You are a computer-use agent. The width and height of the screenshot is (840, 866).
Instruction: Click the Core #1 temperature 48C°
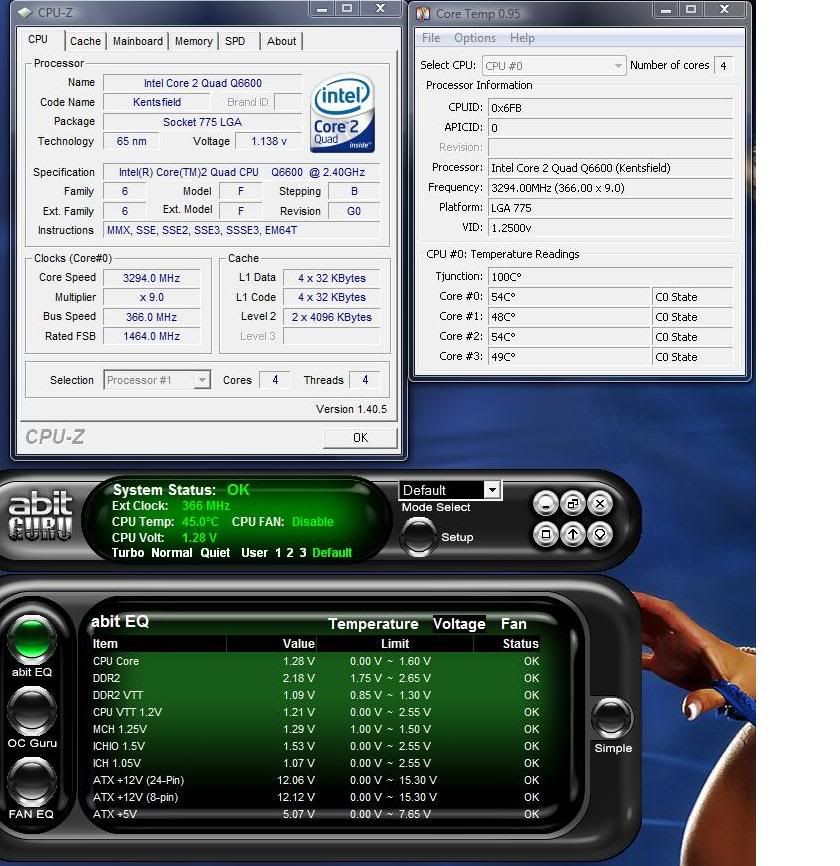(569, 316)
